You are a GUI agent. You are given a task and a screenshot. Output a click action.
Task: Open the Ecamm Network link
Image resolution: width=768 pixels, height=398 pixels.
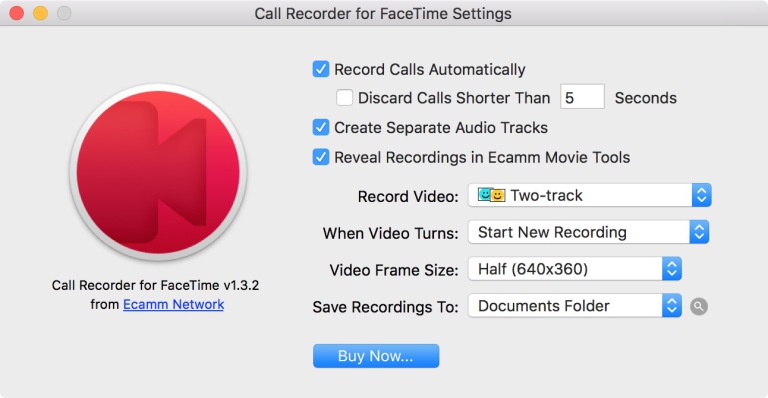pyautogui.click(x=173, y=304)
